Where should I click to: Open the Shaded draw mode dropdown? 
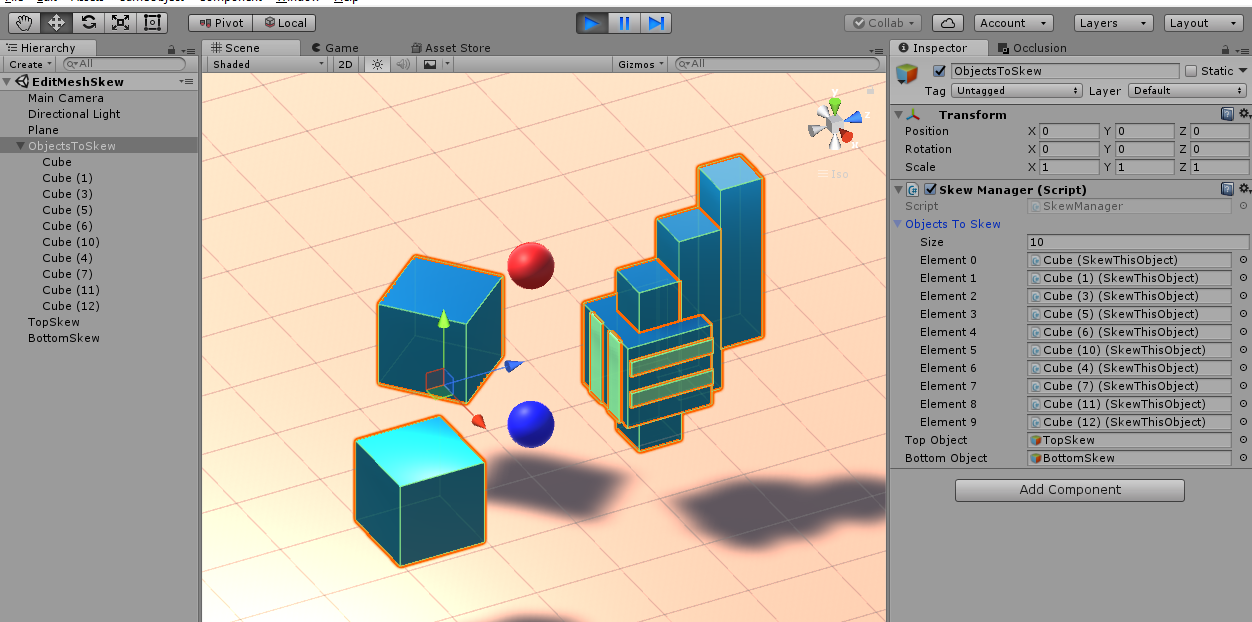[x=268, y=64]
